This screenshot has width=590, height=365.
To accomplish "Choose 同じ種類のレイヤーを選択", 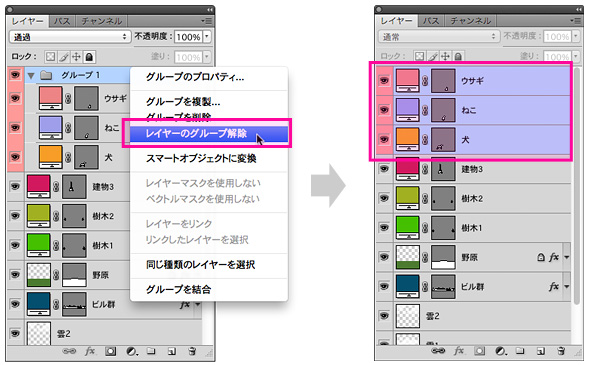I will (x=201, y=265).
